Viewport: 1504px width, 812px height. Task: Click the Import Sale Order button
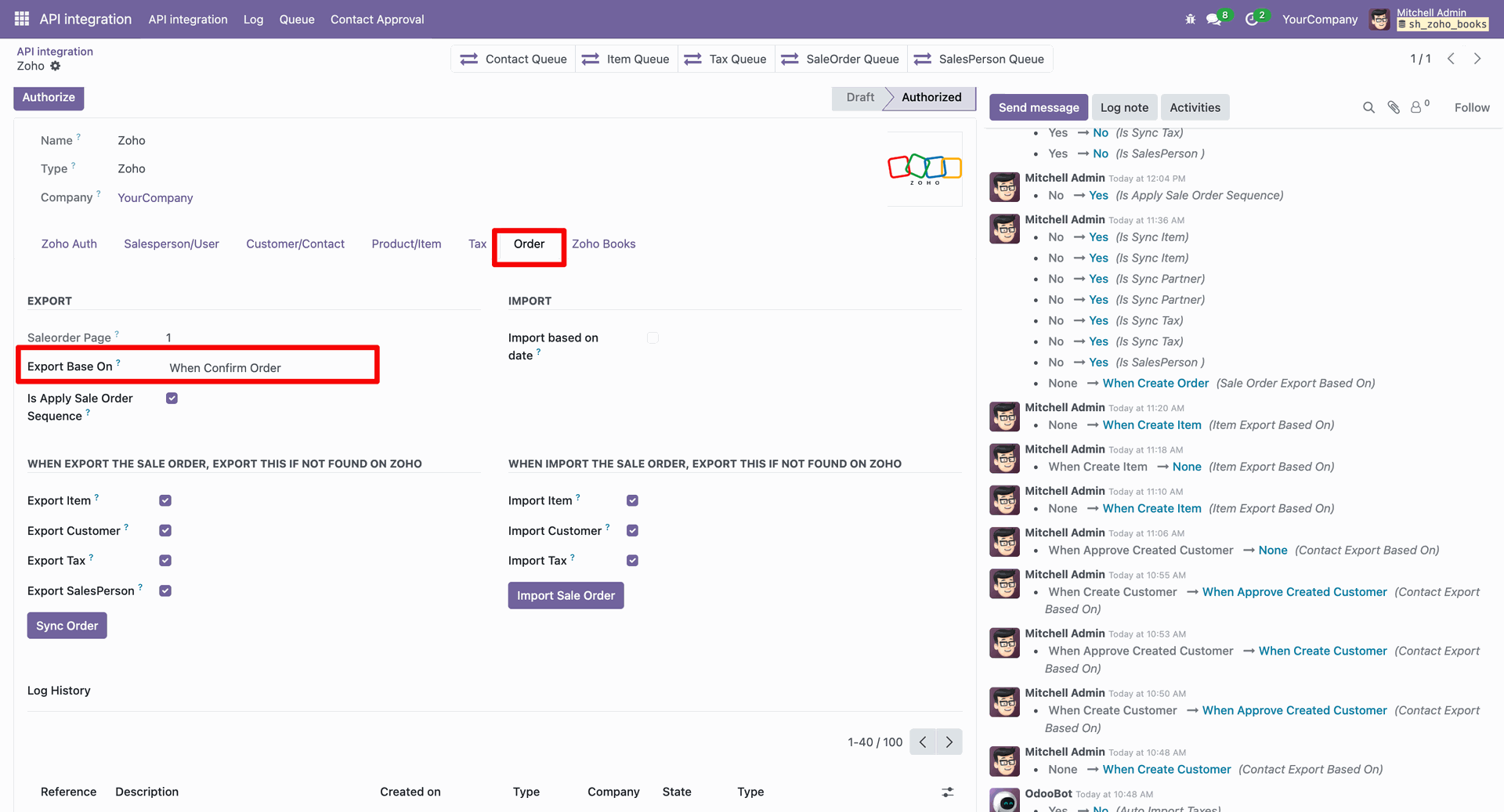pos(566,595)
